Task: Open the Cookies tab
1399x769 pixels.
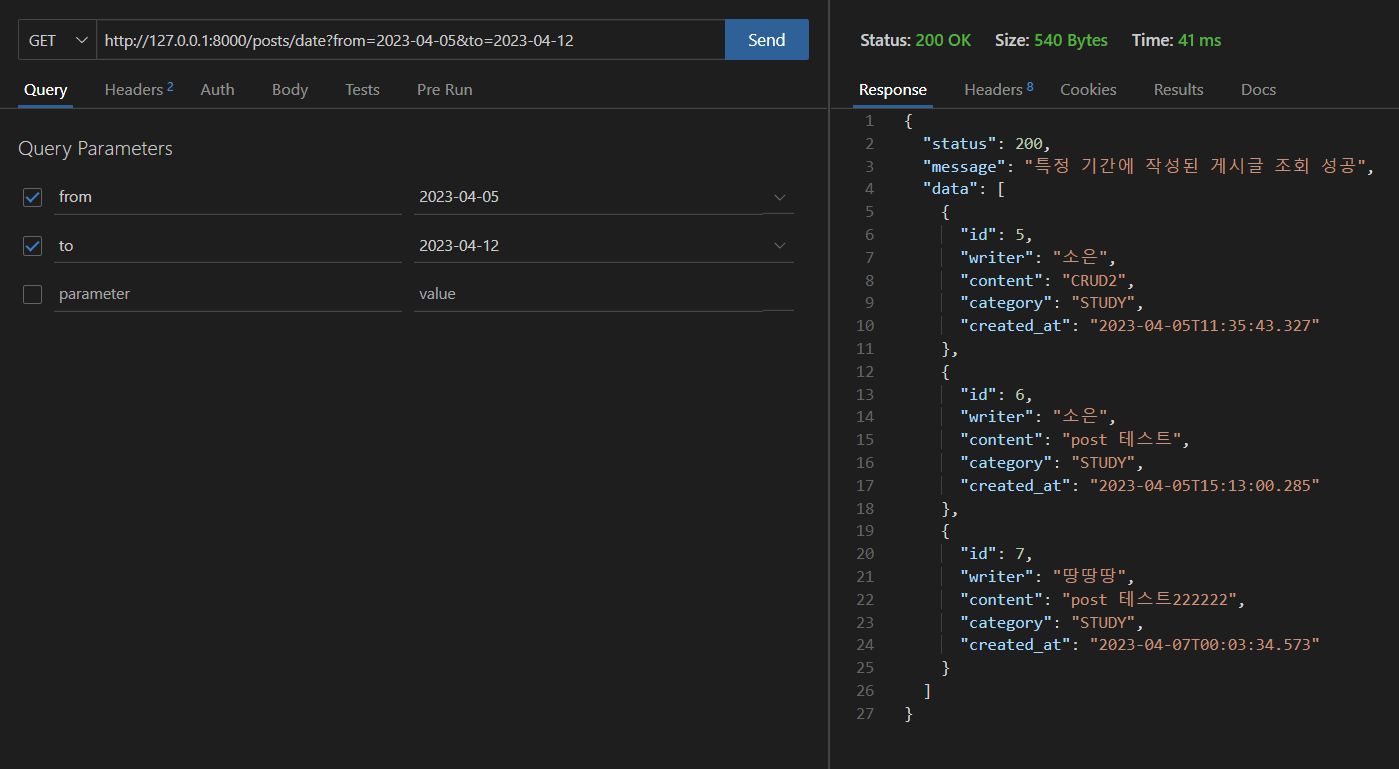Action: [x=1088, y=90]
